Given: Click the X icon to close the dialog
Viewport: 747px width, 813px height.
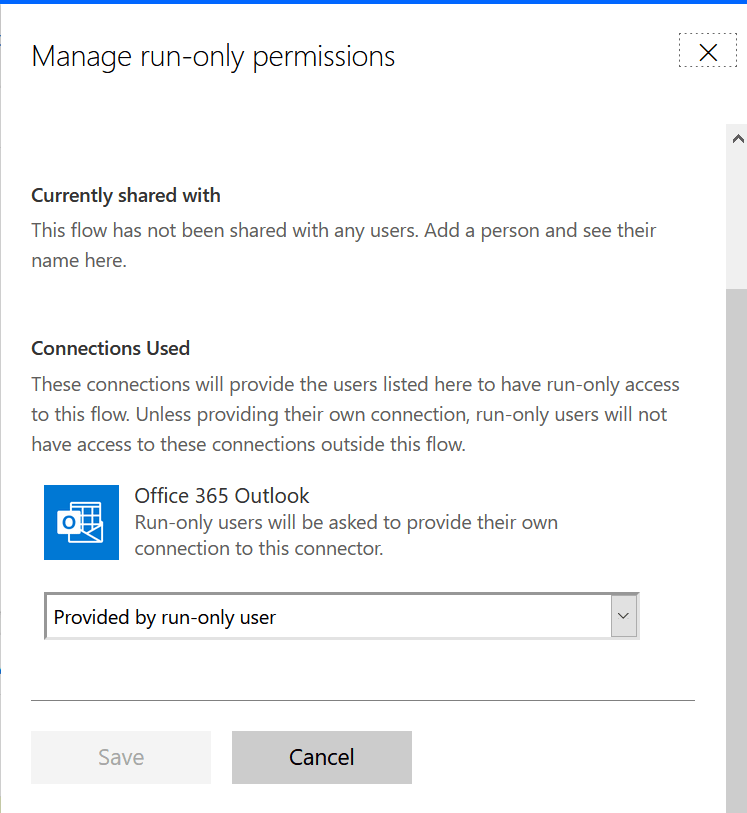Looking at the screenshot, I should pos(708,50).
